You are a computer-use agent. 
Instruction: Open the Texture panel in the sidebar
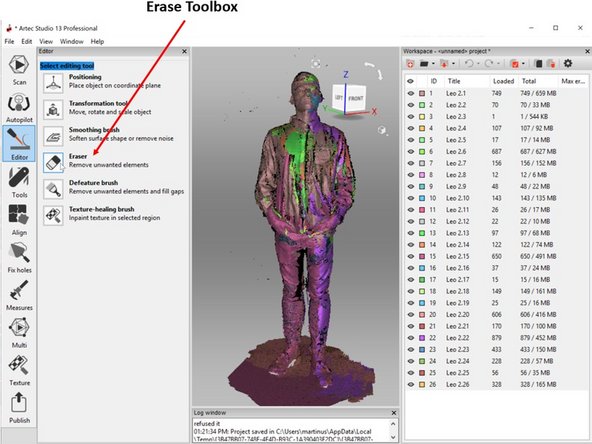(x=19, y=370)
